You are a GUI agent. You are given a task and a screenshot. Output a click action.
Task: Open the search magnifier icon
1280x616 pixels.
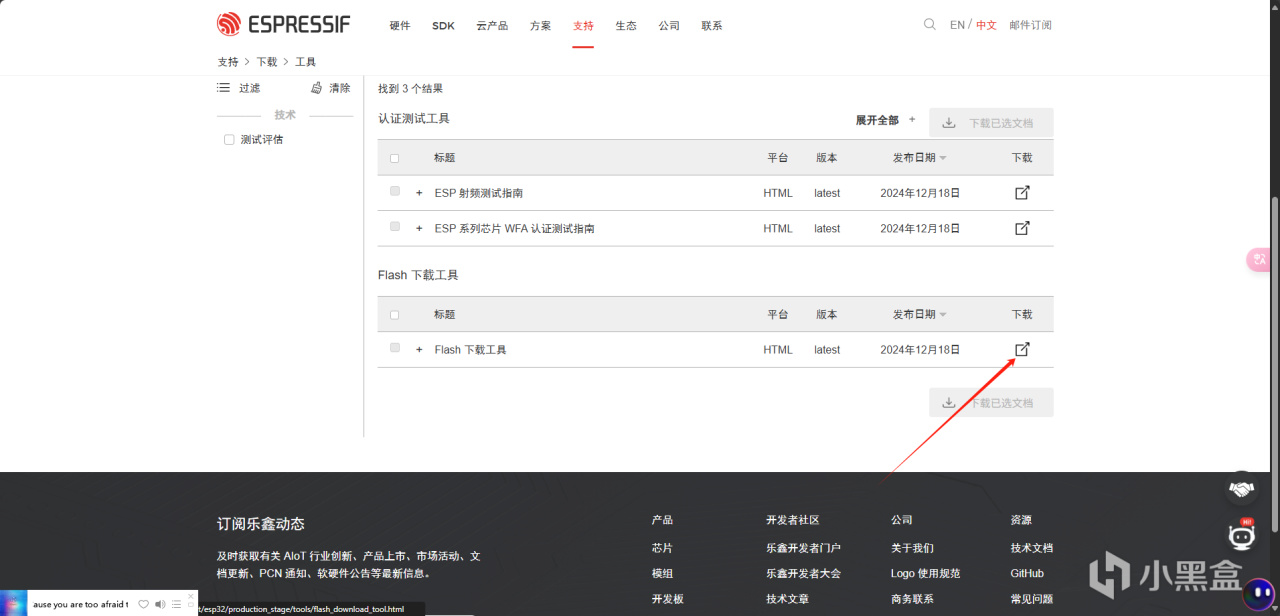coord(930,24)
